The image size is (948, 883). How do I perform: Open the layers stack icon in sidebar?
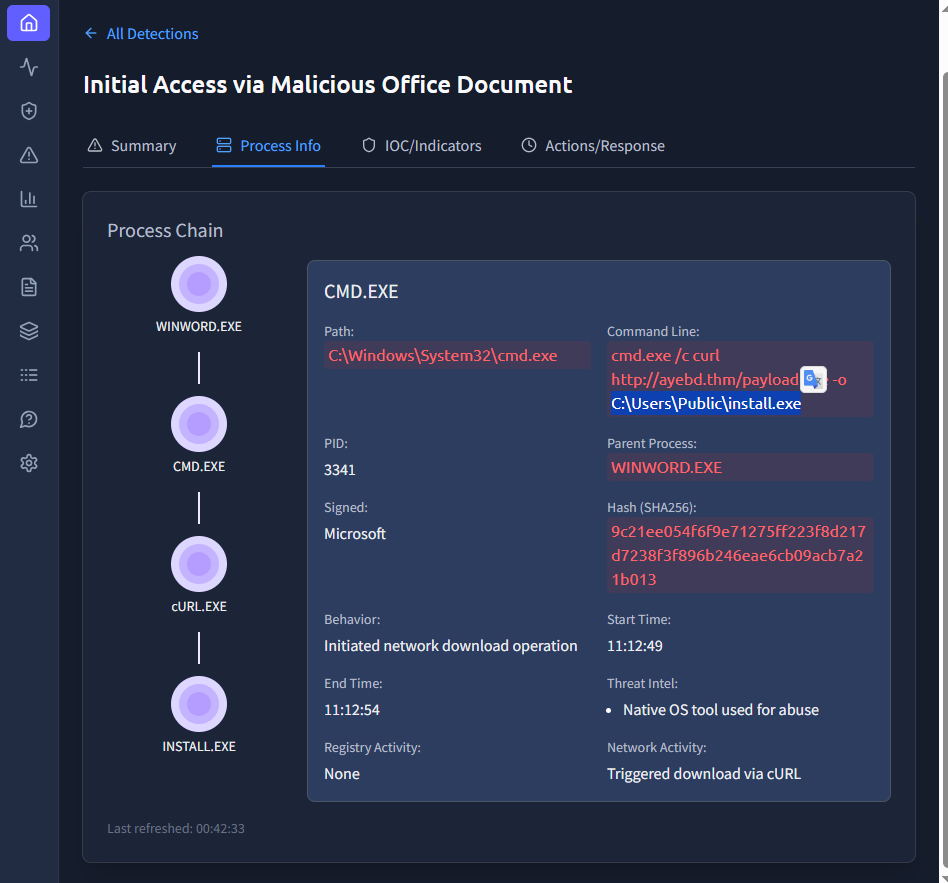(28, 331)
